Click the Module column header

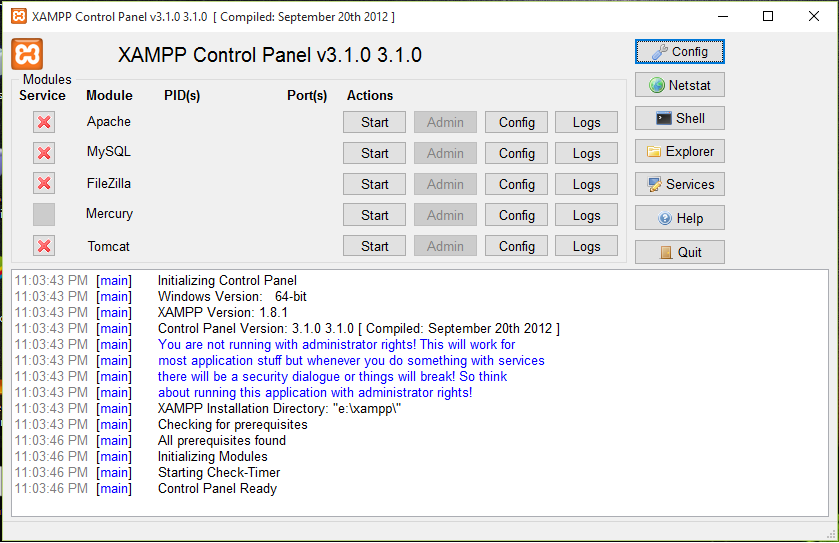tap(109, 95)
